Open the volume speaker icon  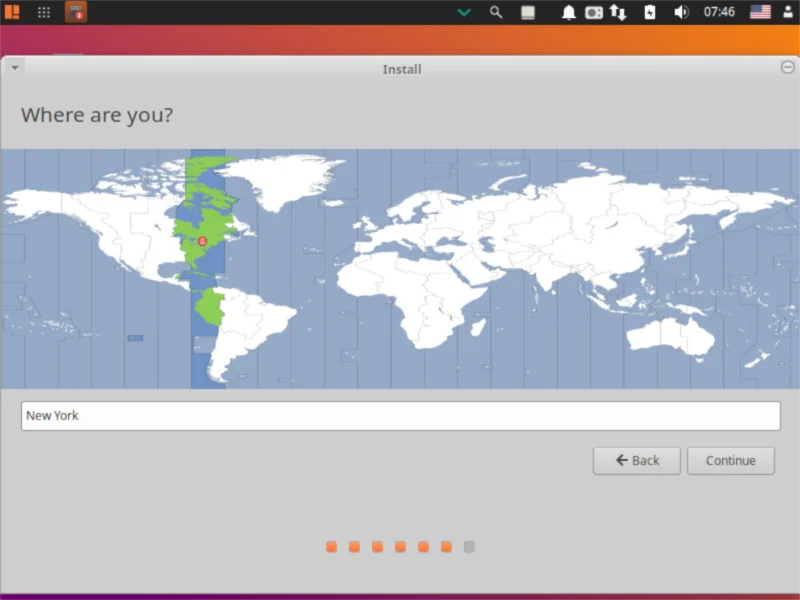click(x=681, y=12)
